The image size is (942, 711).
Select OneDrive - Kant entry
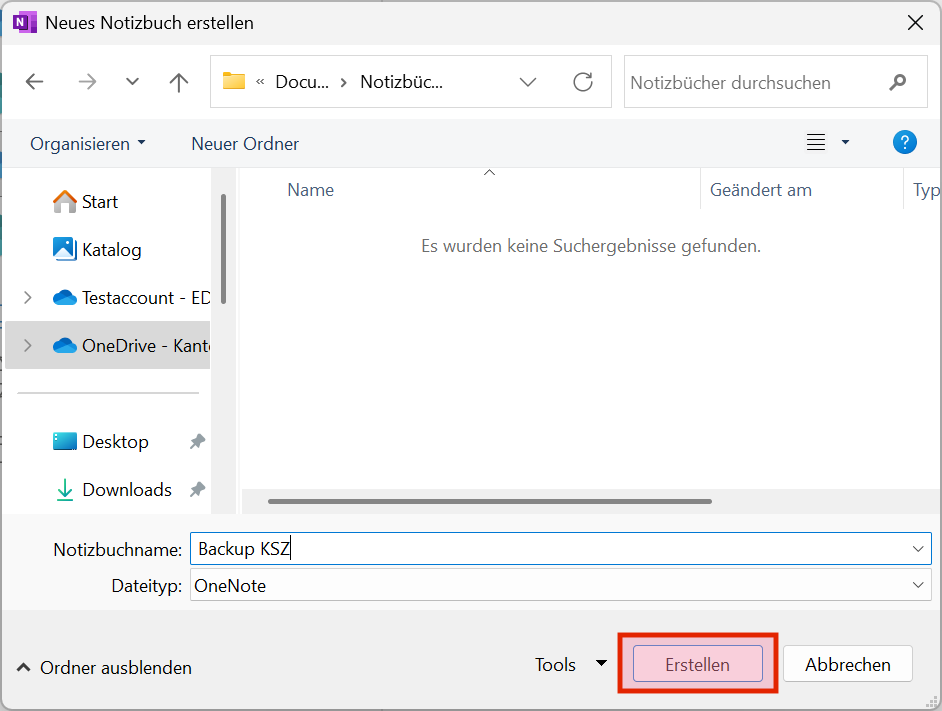(x=108, y=346)
